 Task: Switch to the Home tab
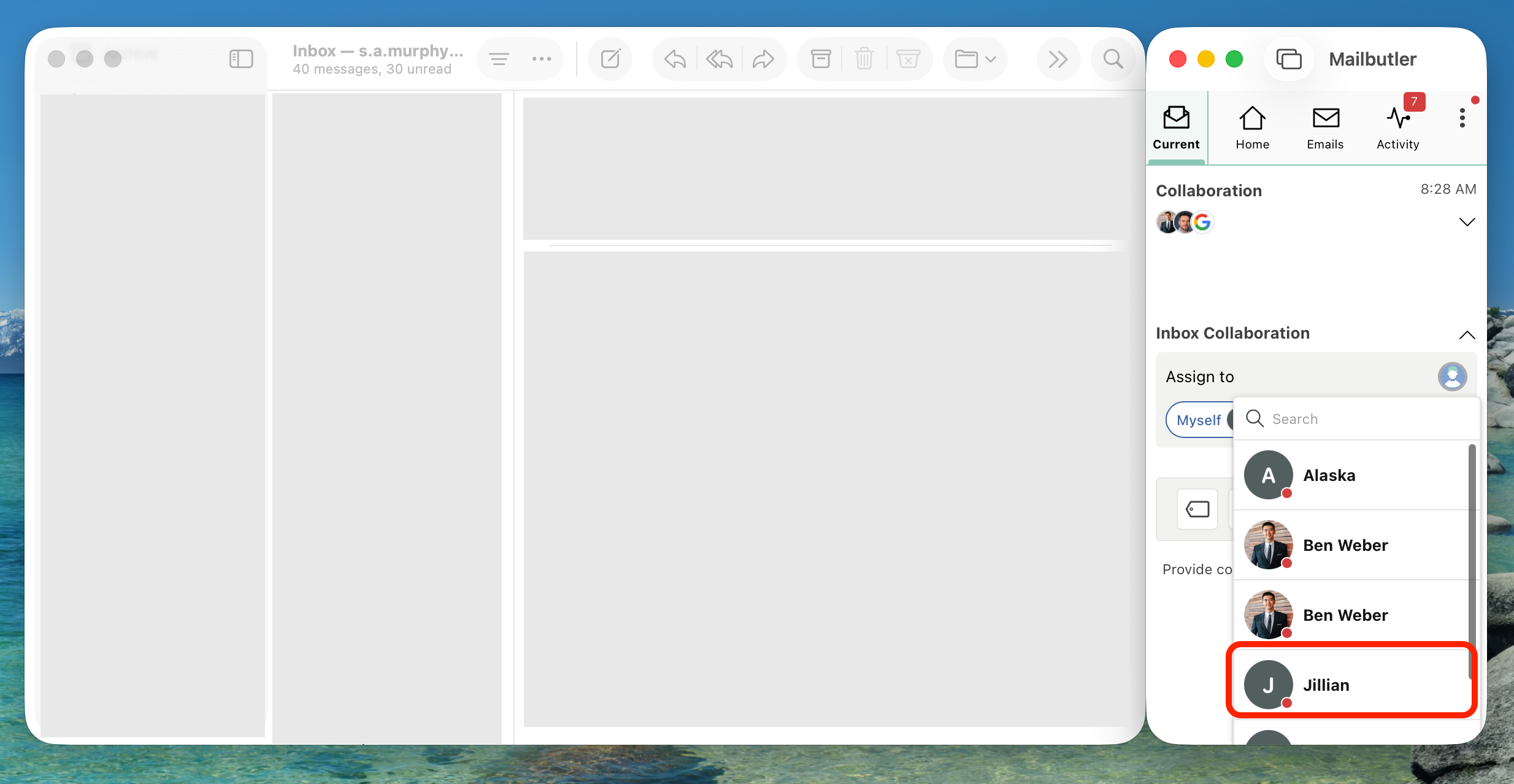tap(1252, 128)
